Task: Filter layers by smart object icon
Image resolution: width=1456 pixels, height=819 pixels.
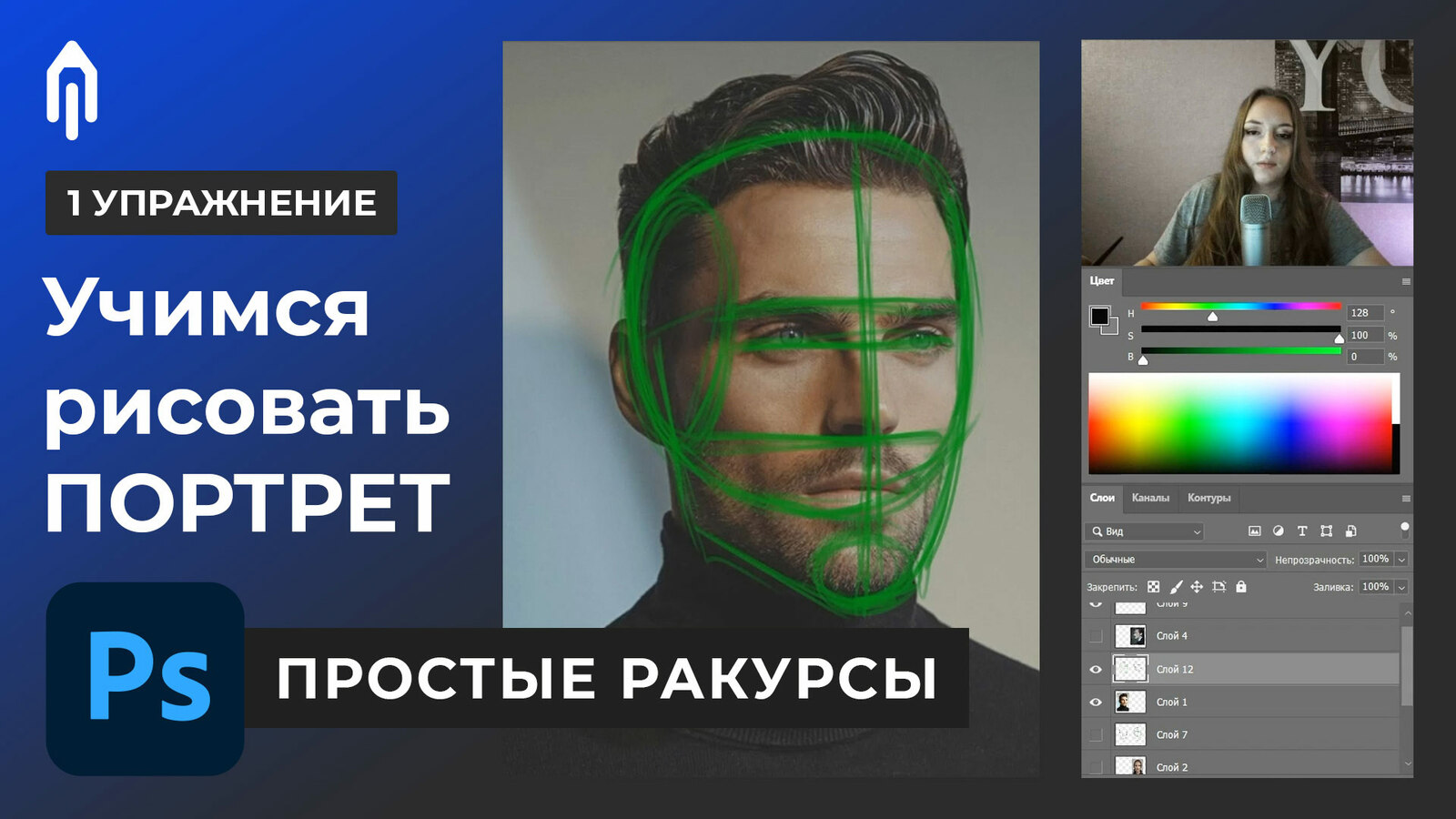Action: [x=1350, y=531]
